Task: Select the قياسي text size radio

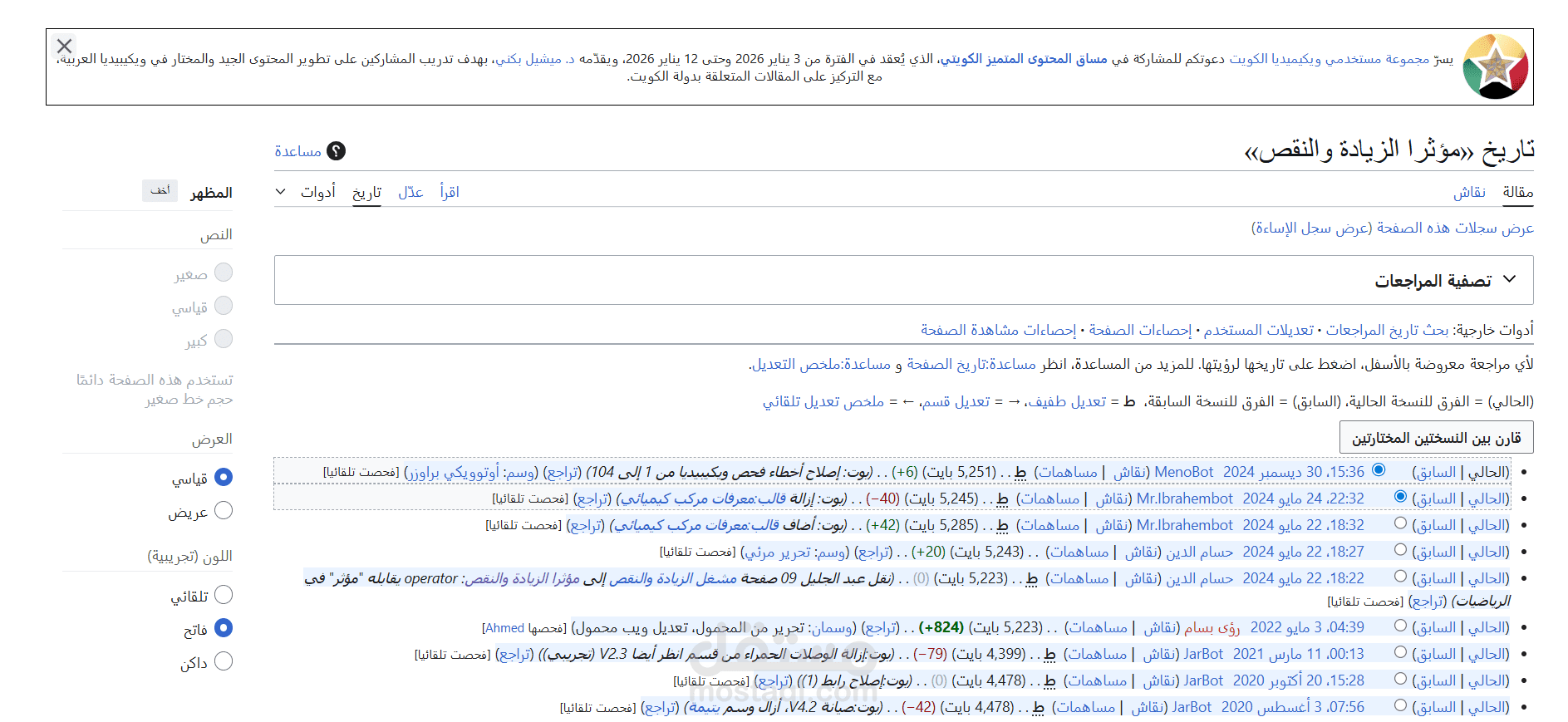Action: [x=224, y=305]
